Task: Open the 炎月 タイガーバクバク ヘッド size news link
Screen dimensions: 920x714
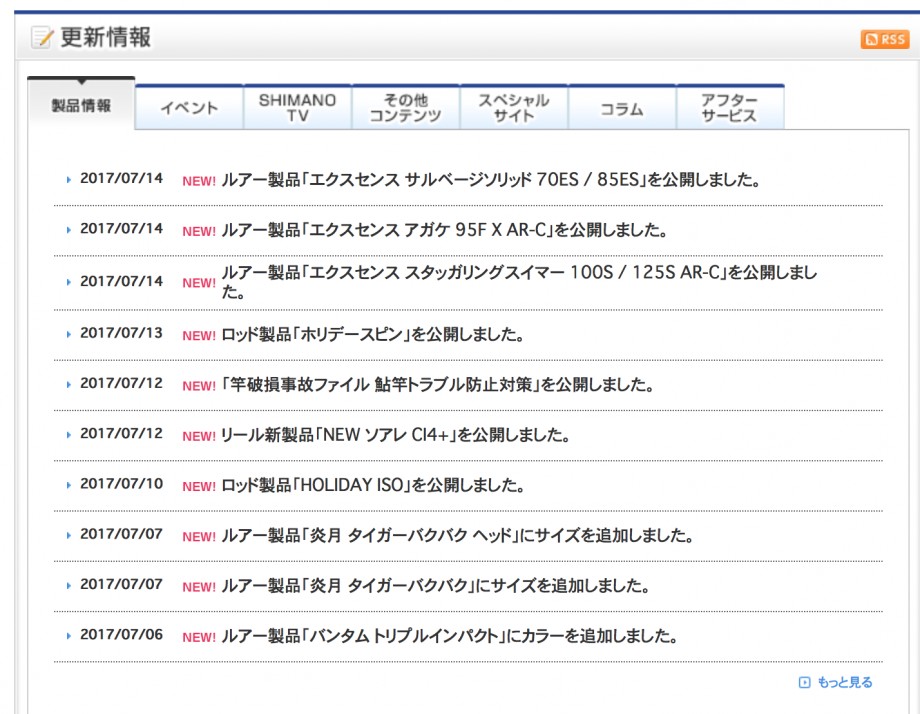Action: pyautogui.click(x=458, y=536)
